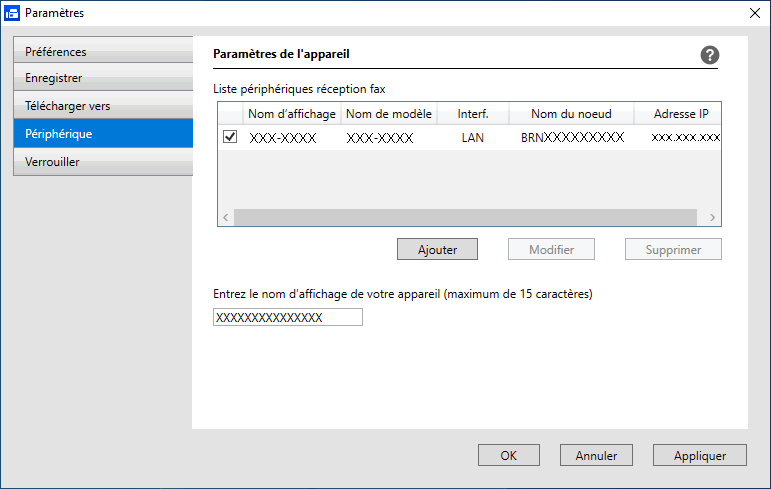Click the Annuler button
The height and width of the screenshot is (489, 771).
(x=596, y=456)
